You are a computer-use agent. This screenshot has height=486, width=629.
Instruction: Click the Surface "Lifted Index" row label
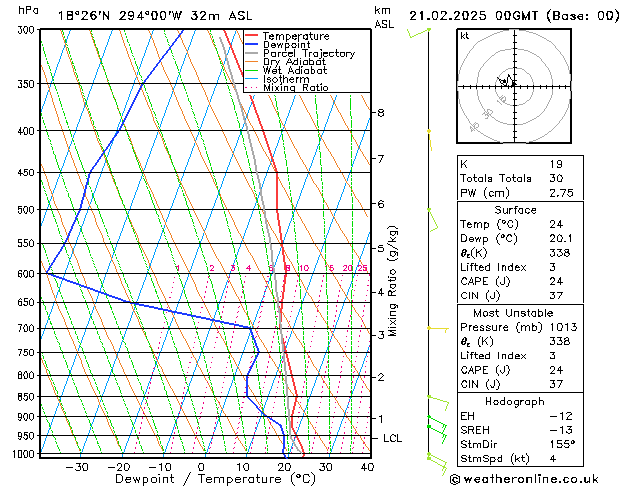coord(493,267)
